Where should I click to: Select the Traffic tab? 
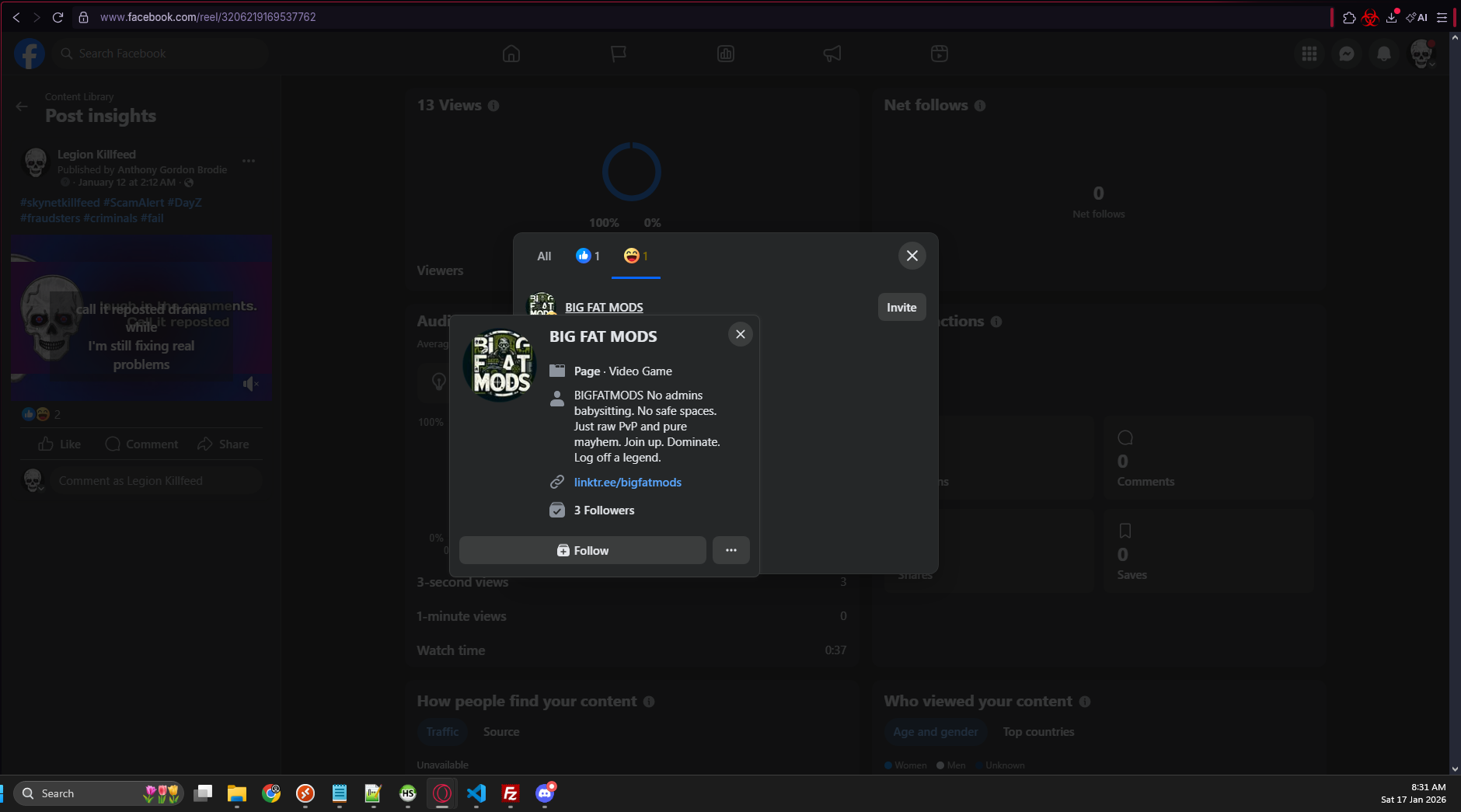[442, 732]
